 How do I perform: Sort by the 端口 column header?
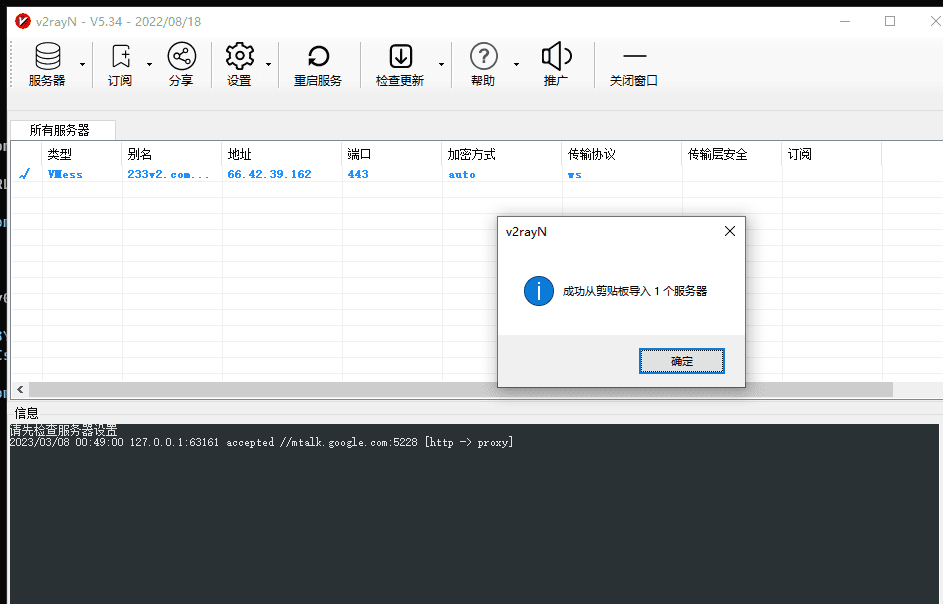coord(392,154)
